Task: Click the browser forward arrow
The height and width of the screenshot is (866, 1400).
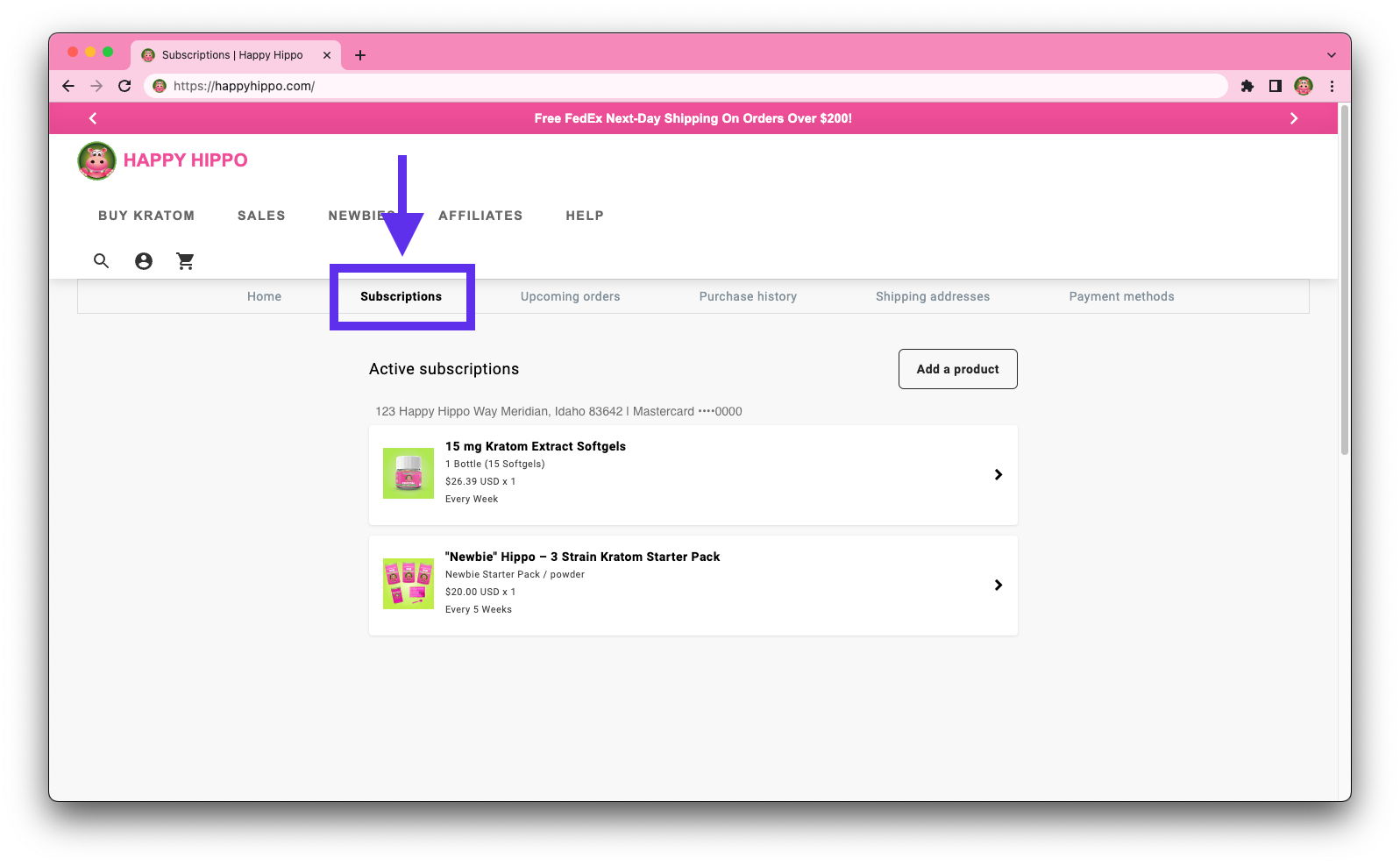Action: coord(96,86)
